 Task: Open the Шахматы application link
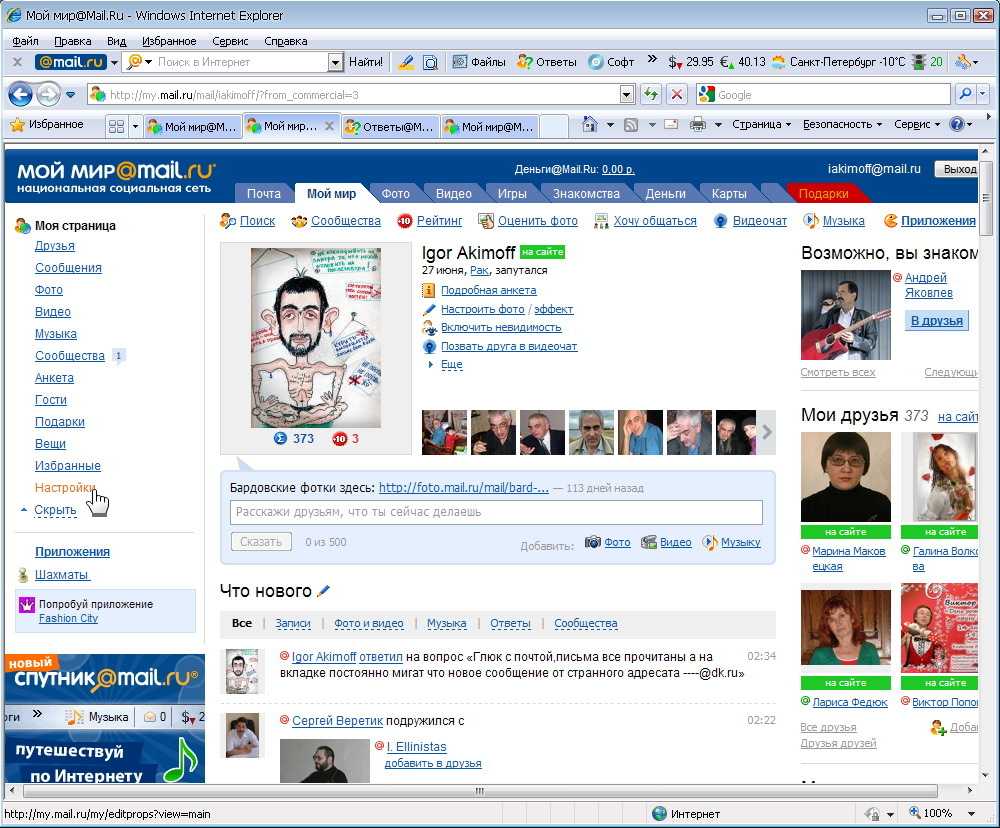click(62, 575)
